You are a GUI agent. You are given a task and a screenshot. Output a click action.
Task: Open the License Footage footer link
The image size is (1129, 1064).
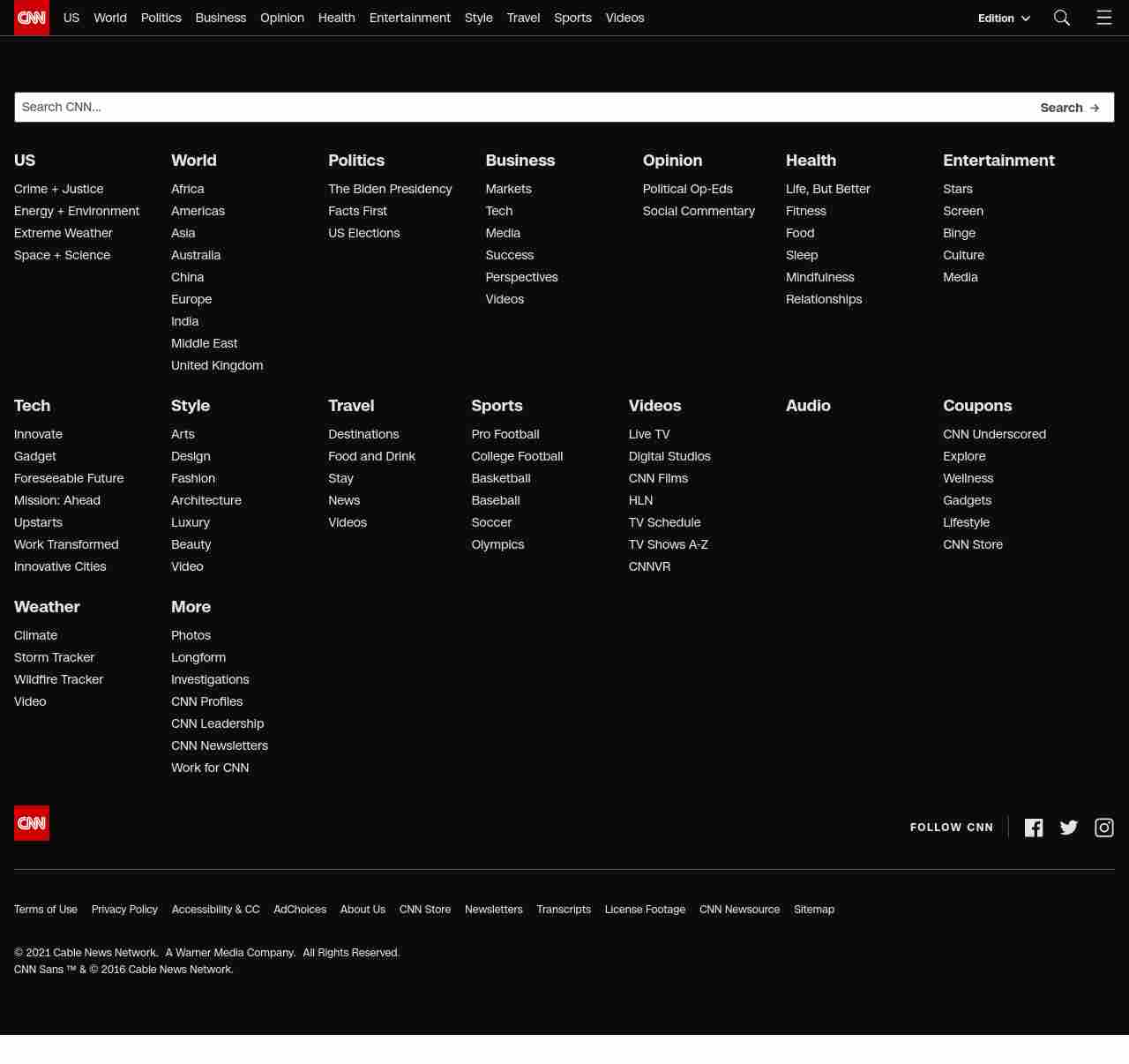tap(645, 910)
